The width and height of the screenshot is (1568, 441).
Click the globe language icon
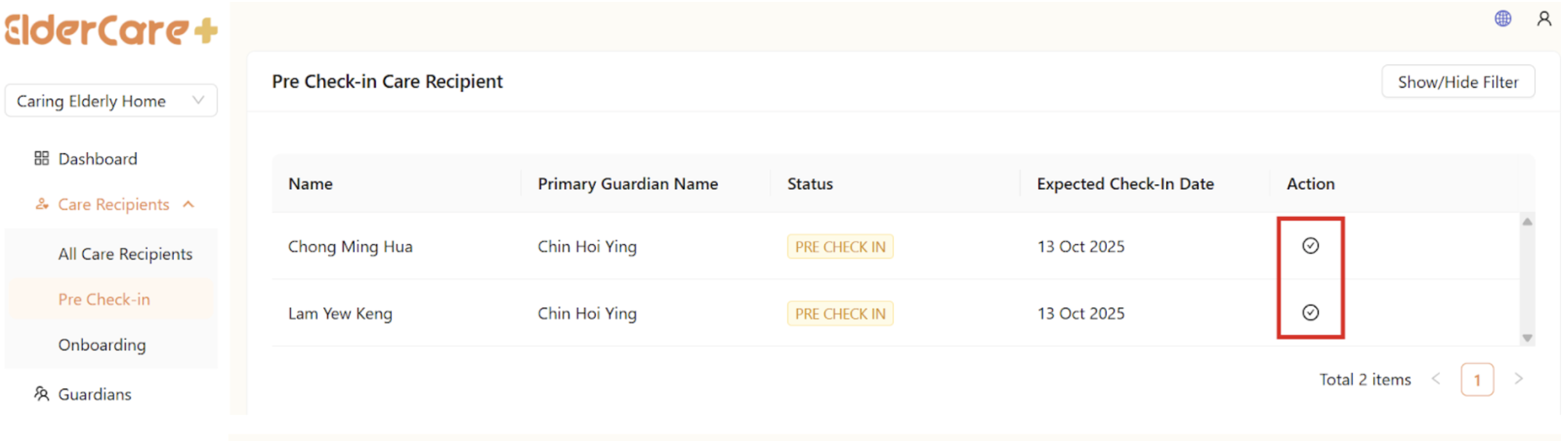tap(1503, 19)
